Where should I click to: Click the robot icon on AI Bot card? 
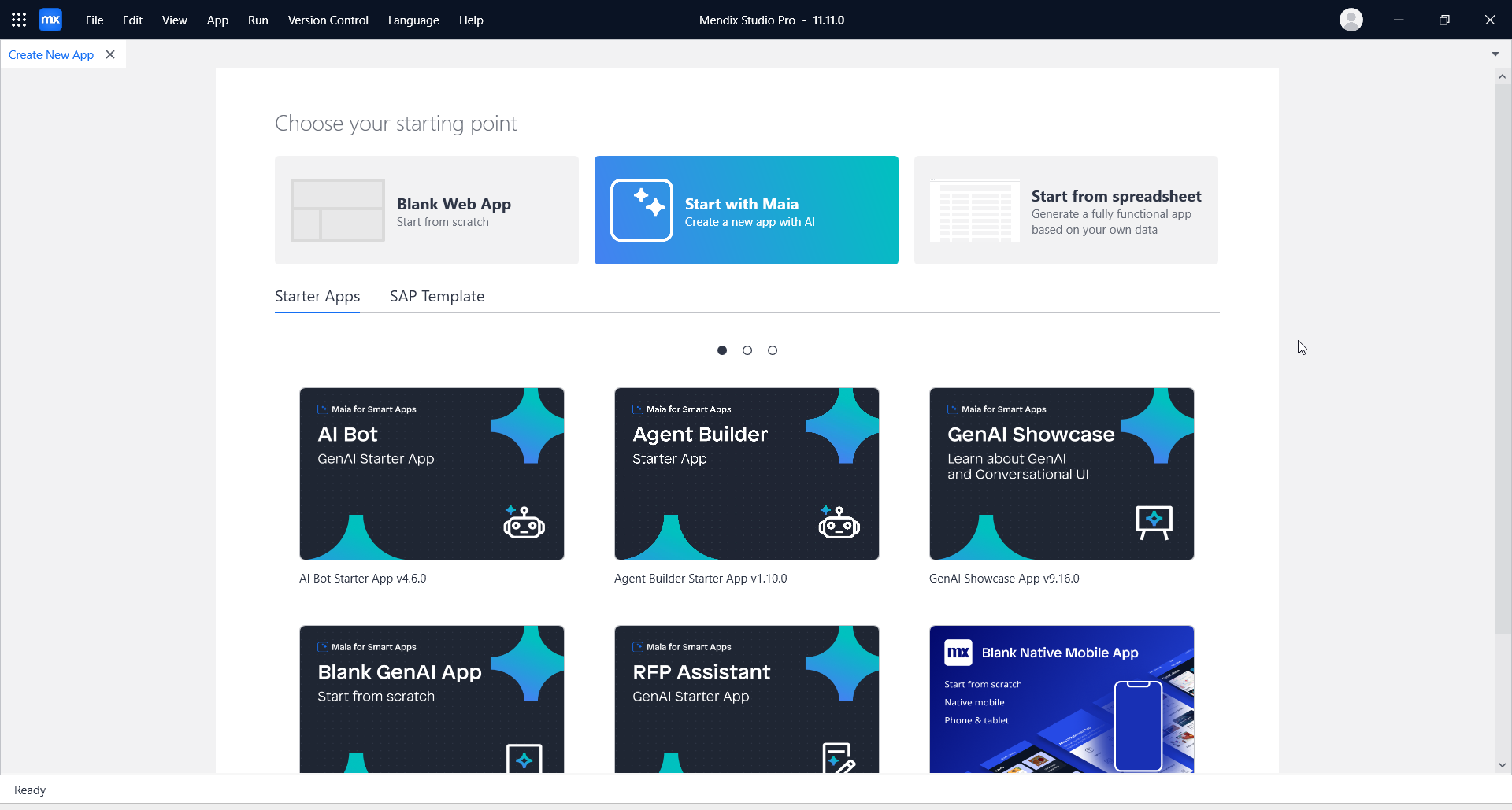[x=524, y=523]
